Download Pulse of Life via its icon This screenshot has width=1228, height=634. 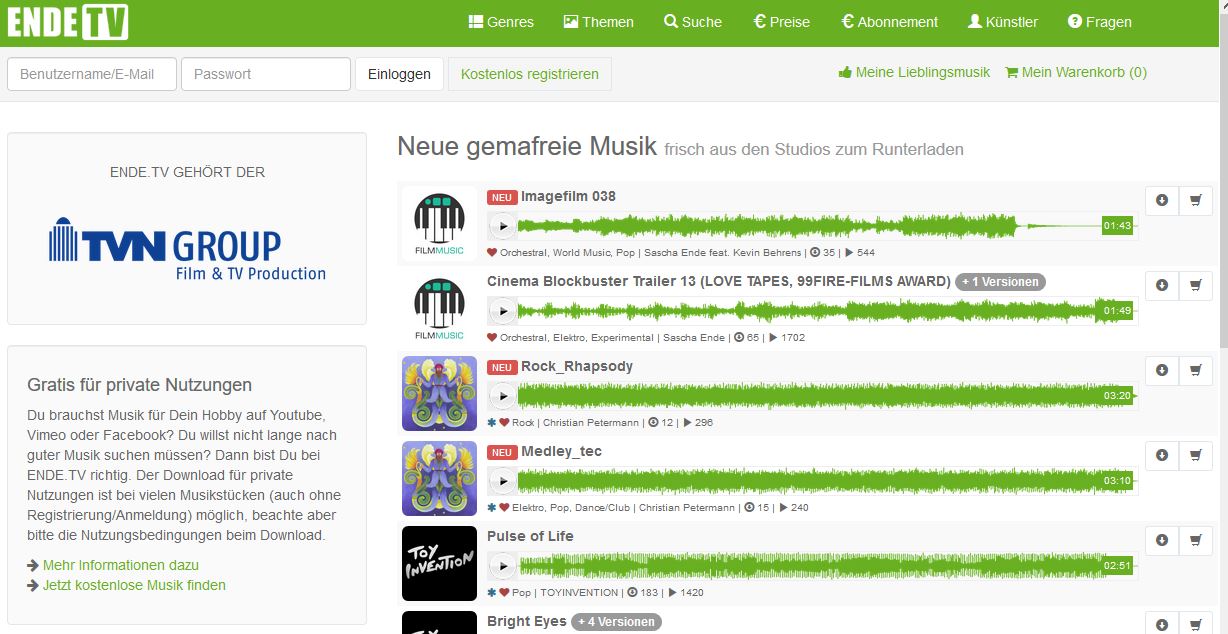1162,540
